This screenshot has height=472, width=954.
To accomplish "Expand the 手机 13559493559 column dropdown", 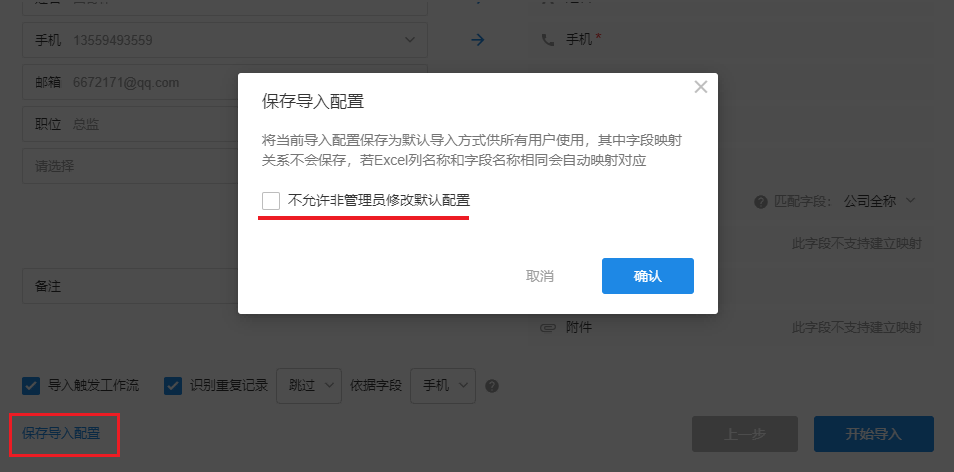I will [411, 40].
